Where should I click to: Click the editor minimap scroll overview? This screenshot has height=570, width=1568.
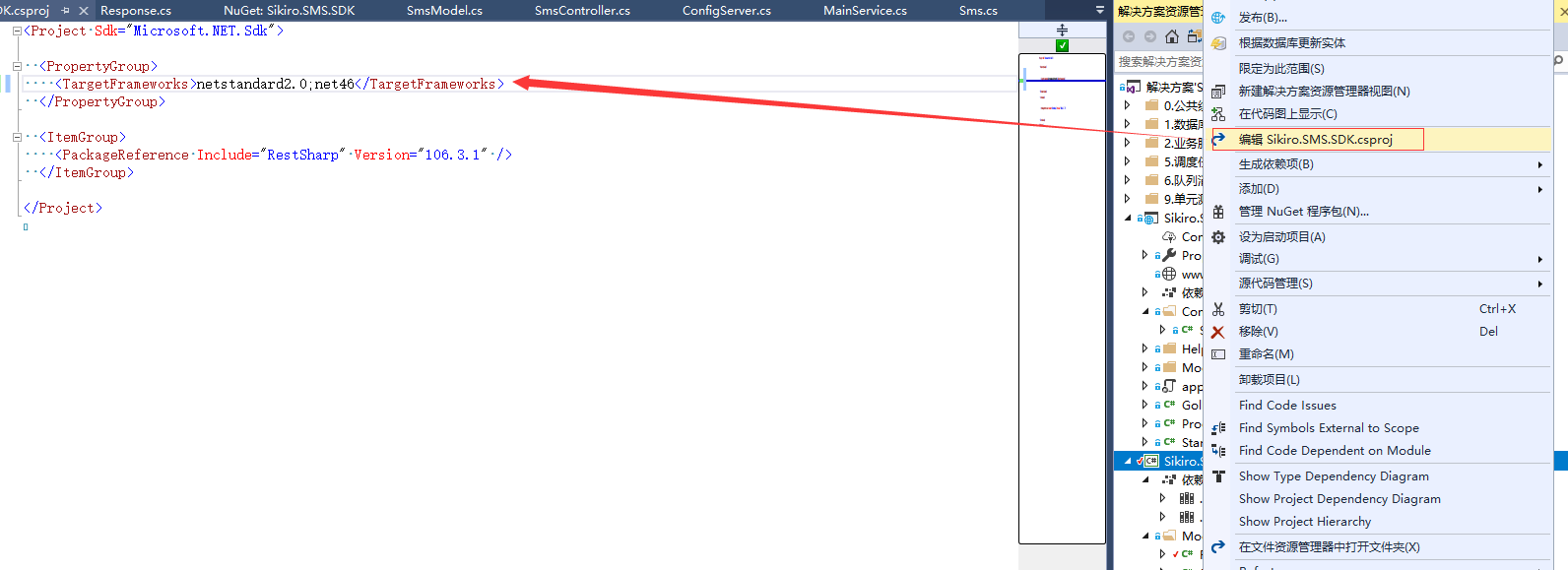(x=1062, y=297)
